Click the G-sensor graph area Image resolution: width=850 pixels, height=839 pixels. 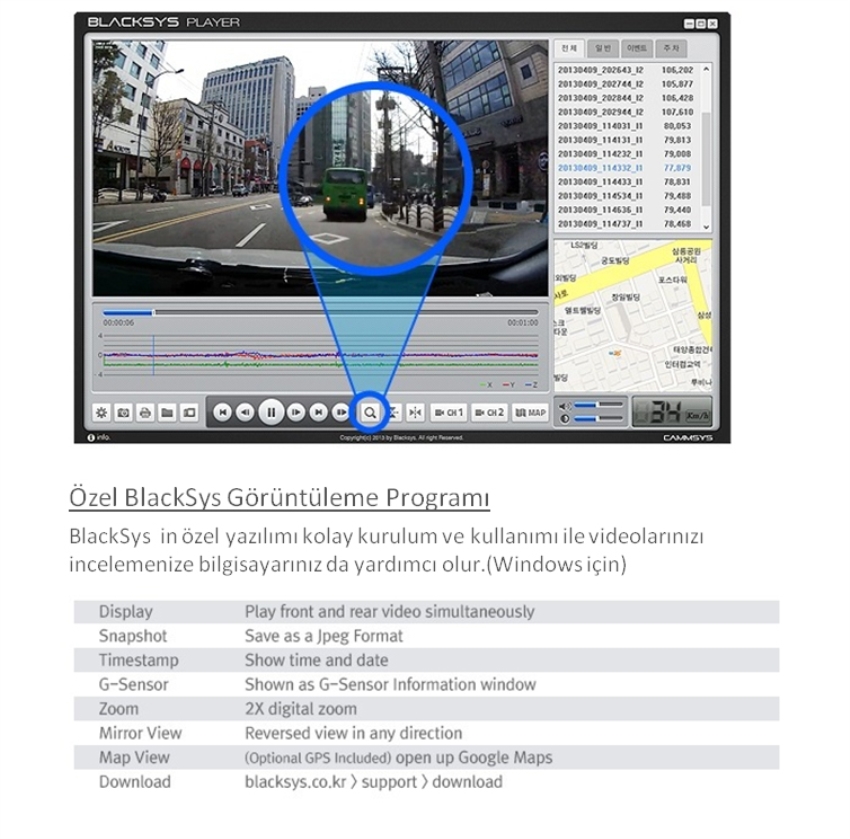pos(320,356)
